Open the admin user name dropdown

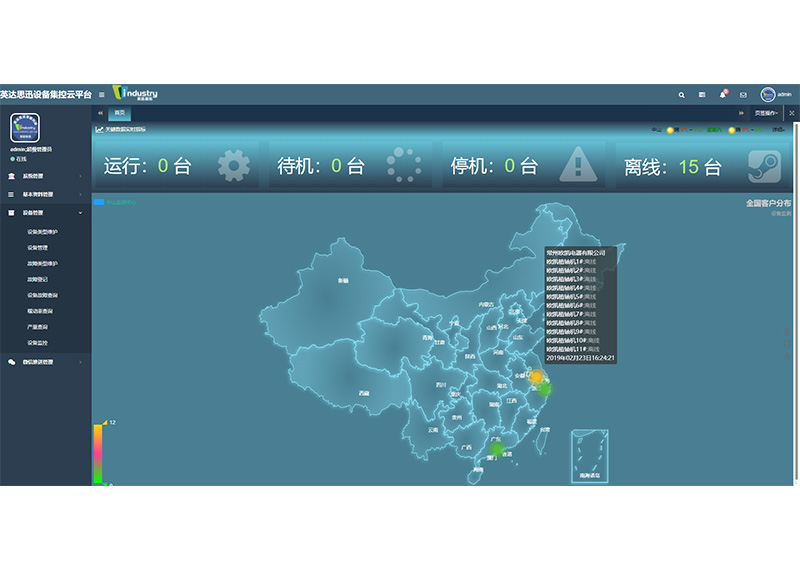pyautogui.click(x=785, y=94)
